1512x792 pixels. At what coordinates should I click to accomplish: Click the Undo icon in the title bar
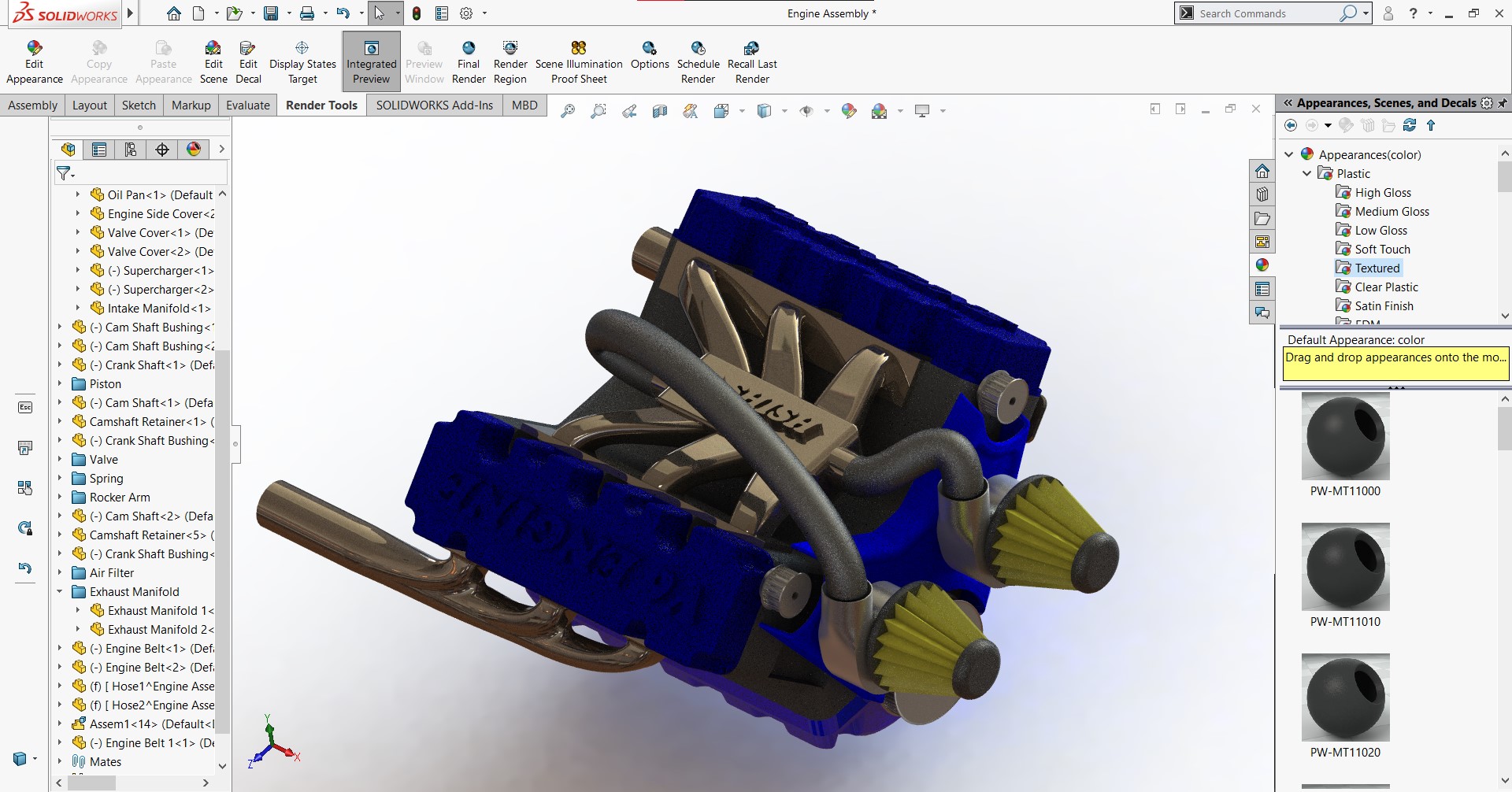pos(343,13)
